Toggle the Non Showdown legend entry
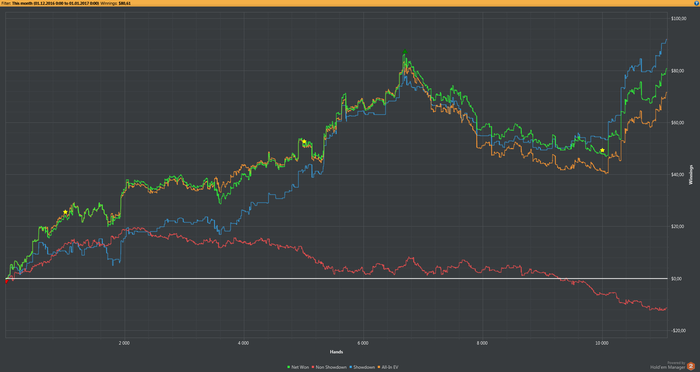700x372 pixels. [329, 367]
